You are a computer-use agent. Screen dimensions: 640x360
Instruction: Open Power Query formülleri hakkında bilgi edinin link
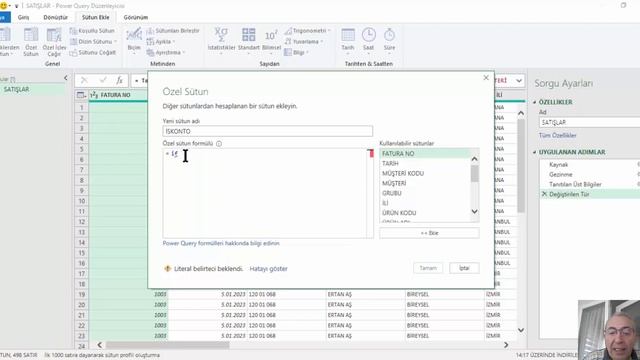click(x=221, y=243)
